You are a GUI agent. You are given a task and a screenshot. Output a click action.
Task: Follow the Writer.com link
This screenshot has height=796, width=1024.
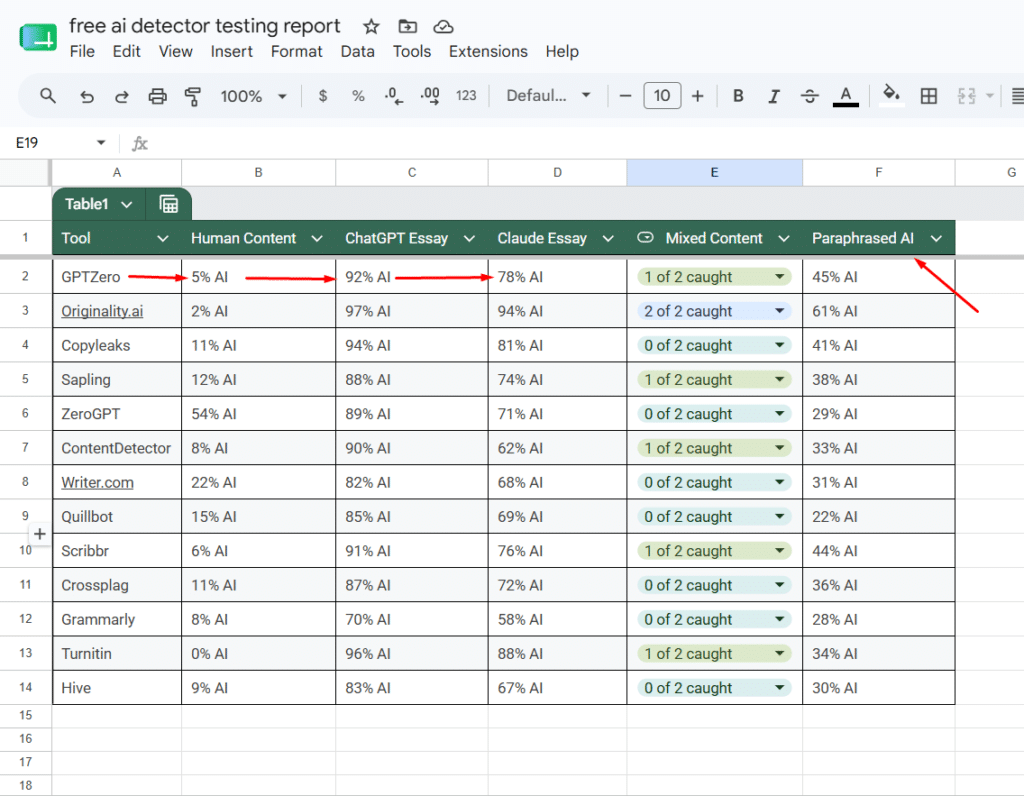pos(97,483)
